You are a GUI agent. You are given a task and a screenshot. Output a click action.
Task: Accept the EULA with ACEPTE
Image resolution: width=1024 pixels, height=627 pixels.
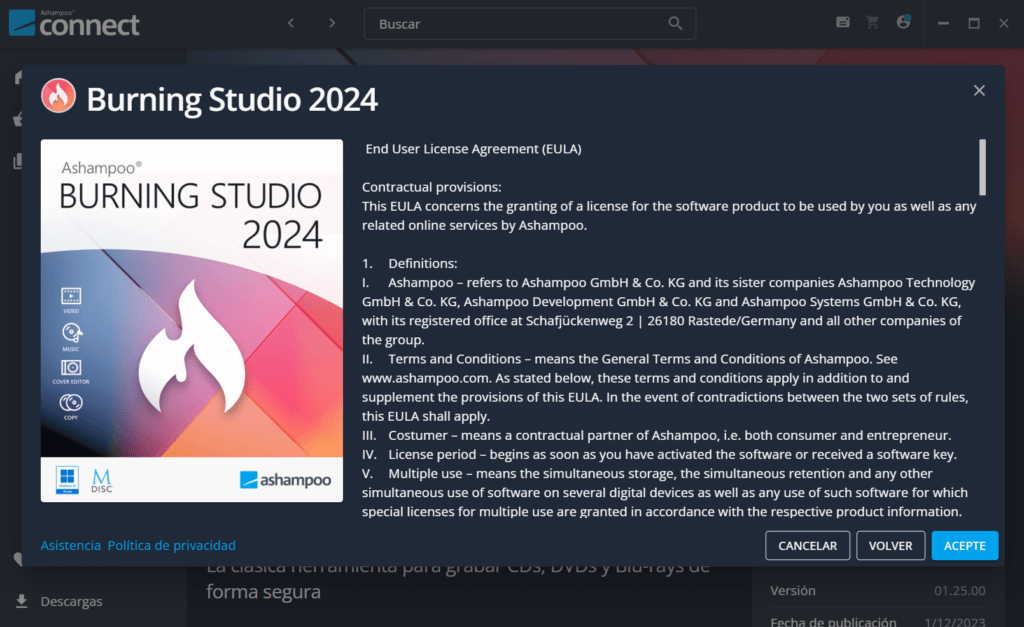[965, 545]
